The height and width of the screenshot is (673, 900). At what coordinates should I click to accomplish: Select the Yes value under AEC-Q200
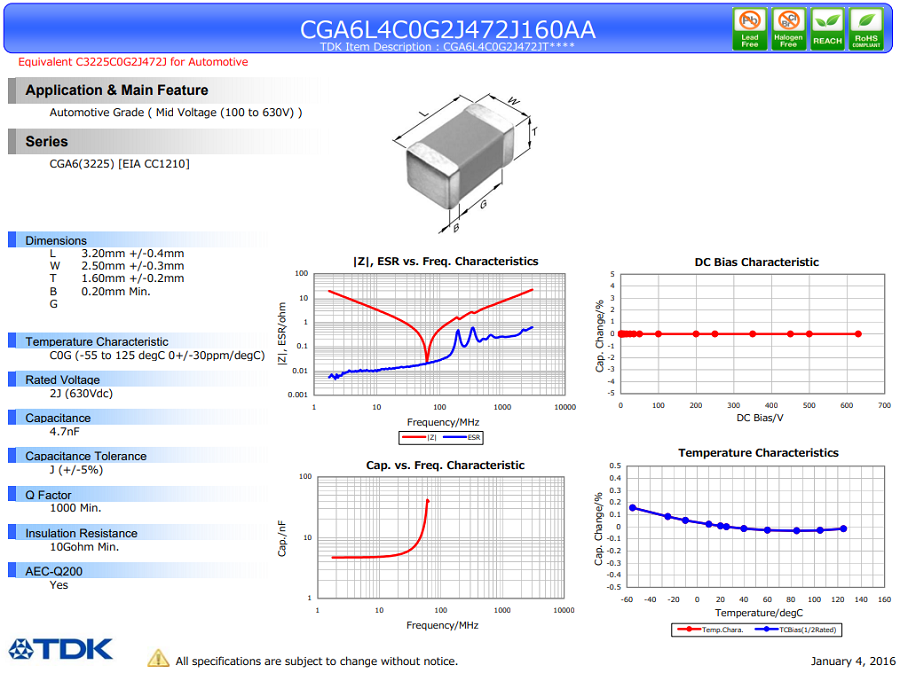click(x=59, y=585)
